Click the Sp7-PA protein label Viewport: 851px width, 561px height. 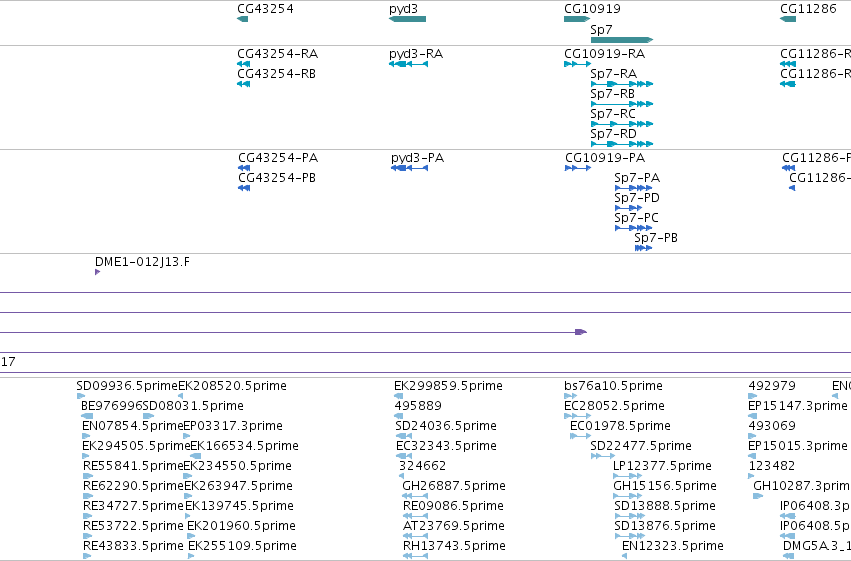(x=637, y=178)
